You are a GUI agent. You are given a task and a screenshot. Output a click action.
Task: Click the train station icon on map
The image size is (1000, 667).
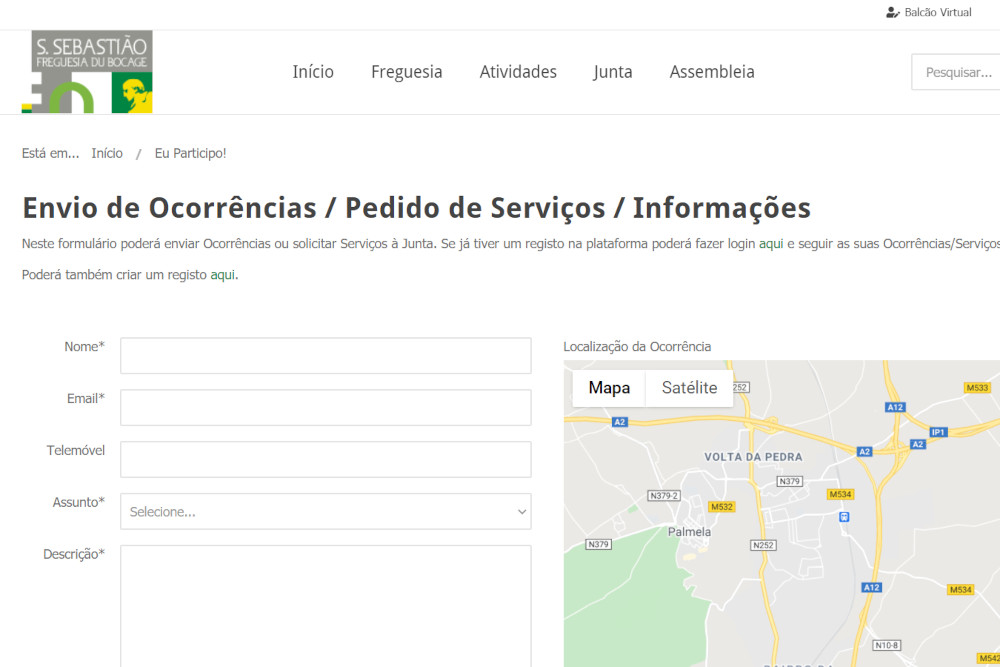coord(844,517)
